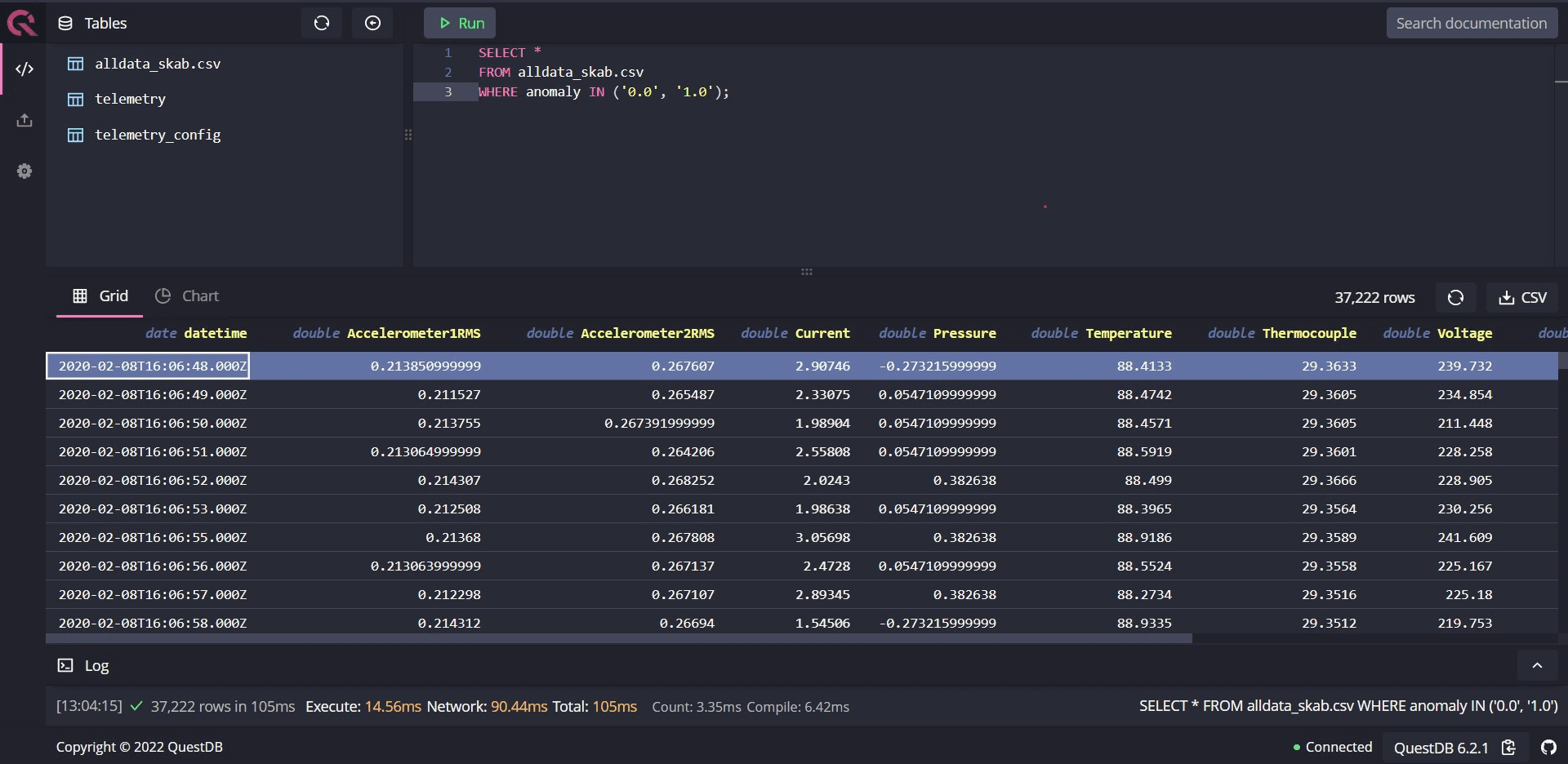The width and height of the screenshot is (1568, 764).
Task: Refresh the tables list
Action: (x=322, y=23)
